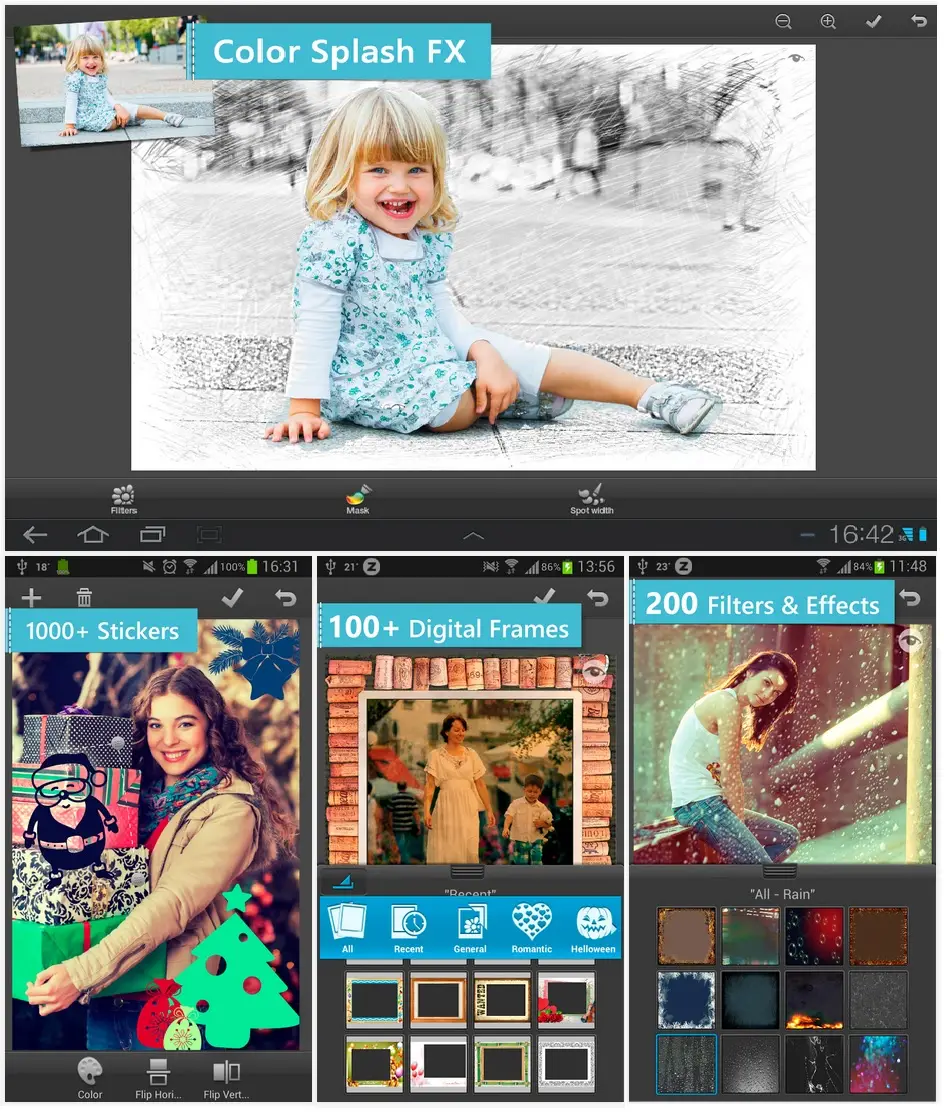Choose the WANTED poster frame thumbnail

502,1001
